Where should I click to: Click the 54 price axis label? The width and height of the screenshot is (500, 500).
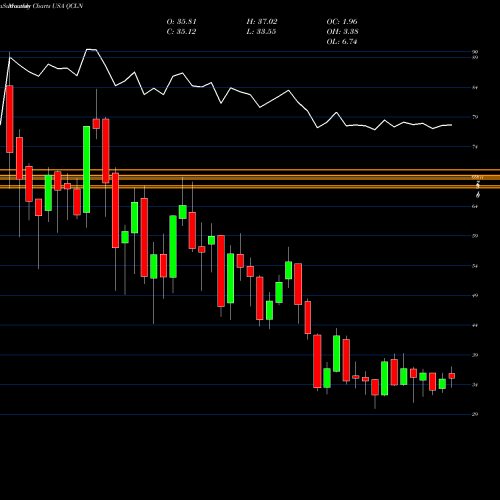tap(475, 266)
